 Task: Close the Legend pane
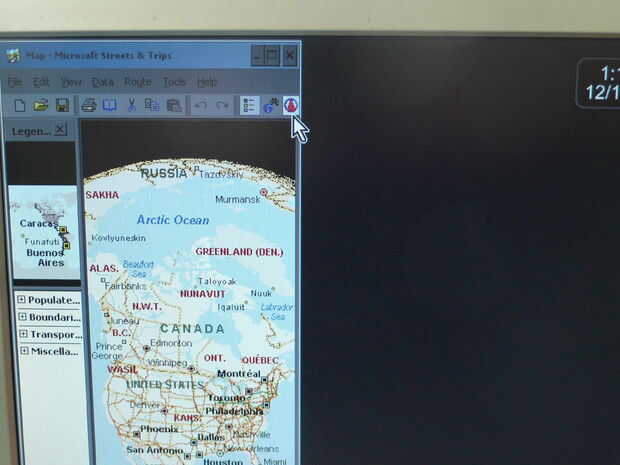point(60,129)
